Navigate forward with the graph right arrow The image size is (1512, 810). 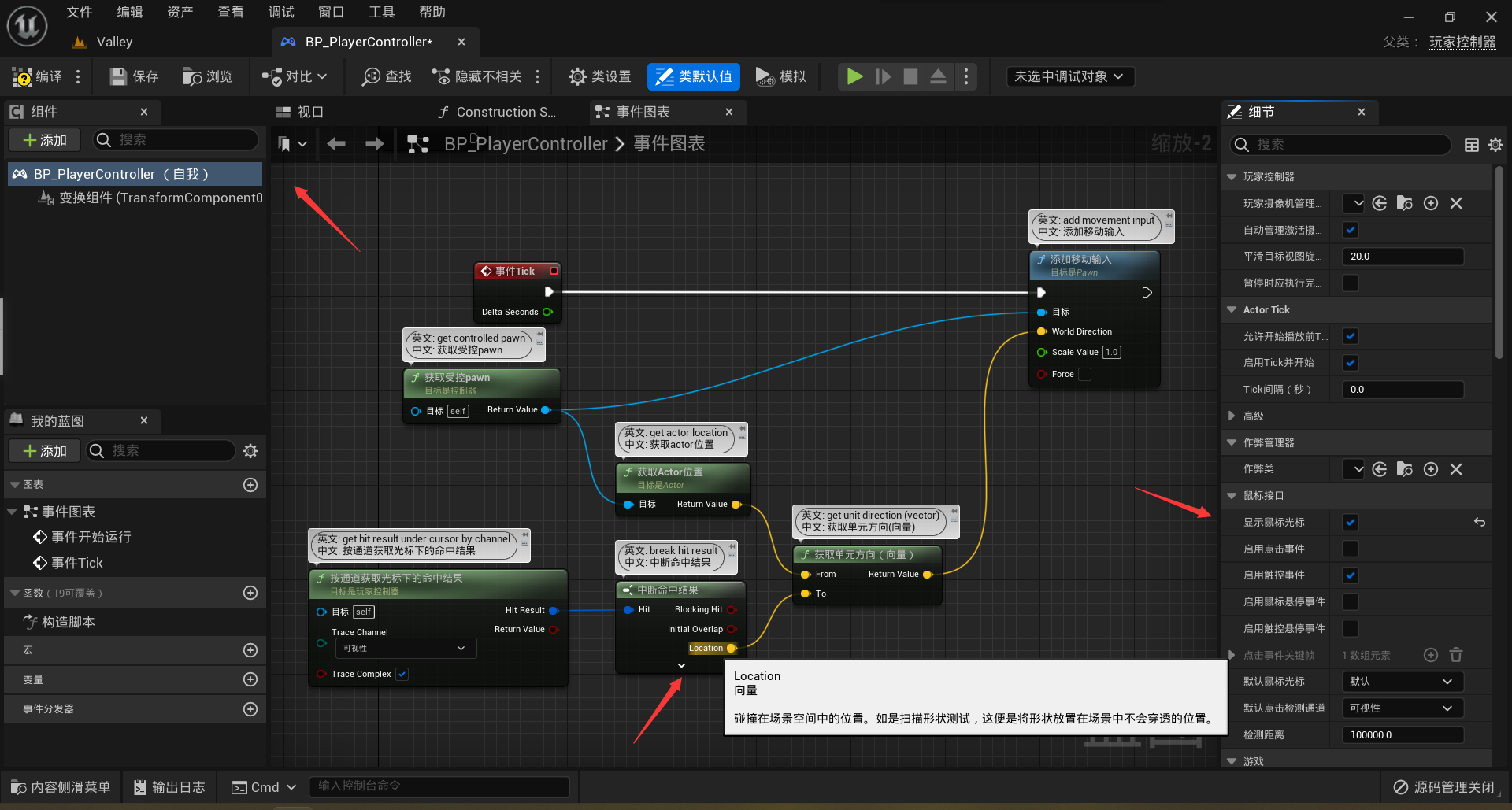click(375, 143)
